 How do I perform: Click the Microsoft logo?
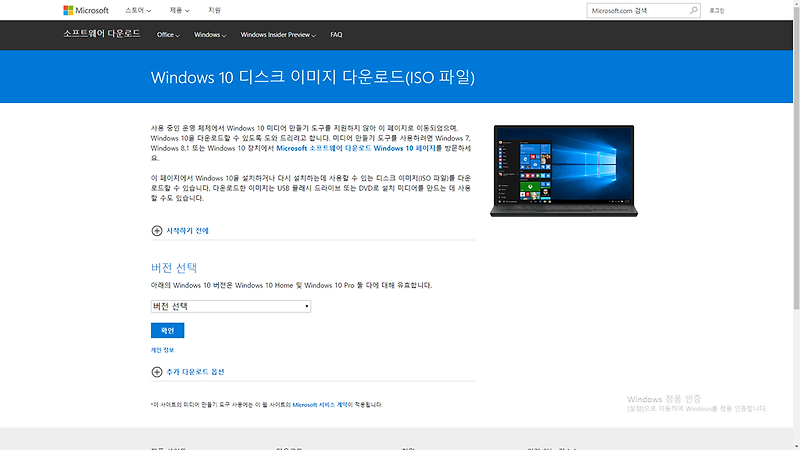[x=86, y=10]
